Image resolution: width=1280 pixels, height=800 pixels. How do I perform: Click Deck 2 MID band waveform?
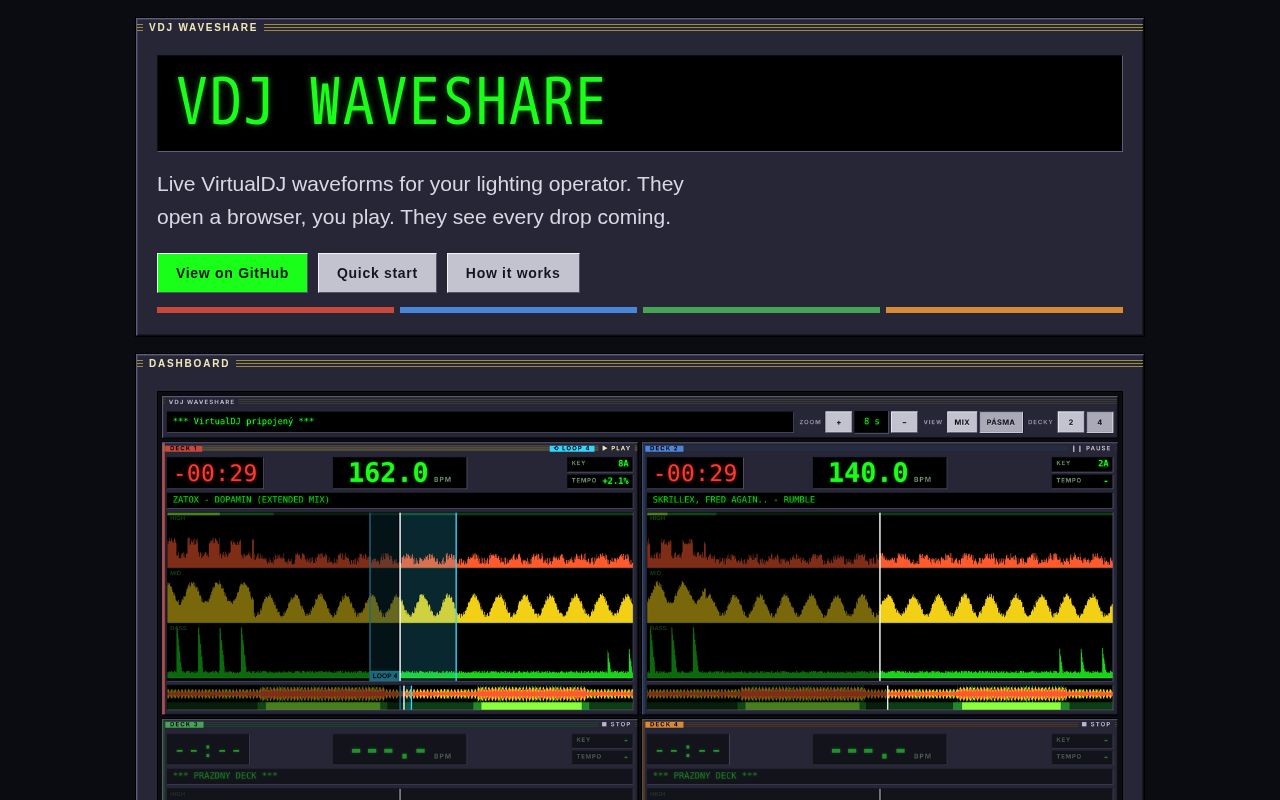tap(880, 597)
